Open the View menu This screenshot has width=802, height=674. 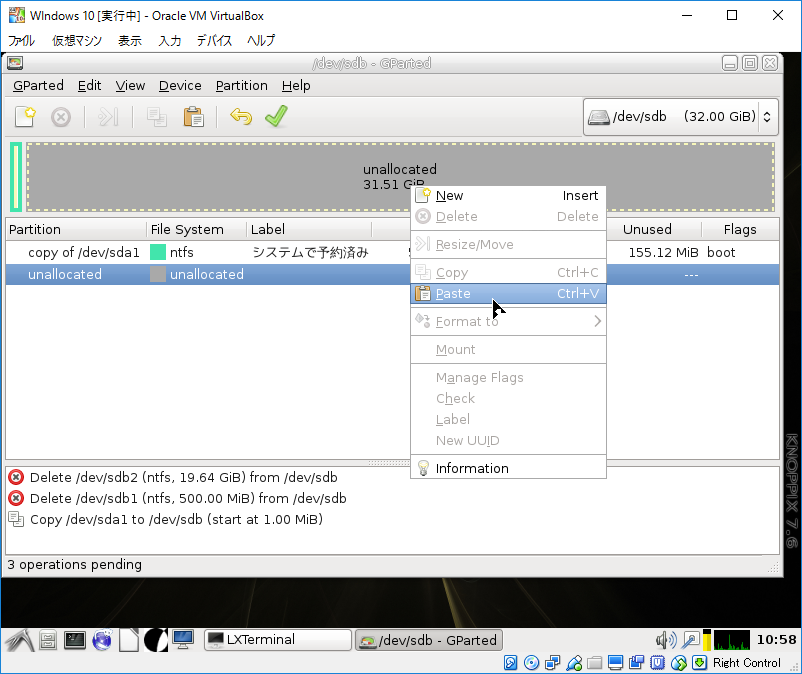click(130, 85)
